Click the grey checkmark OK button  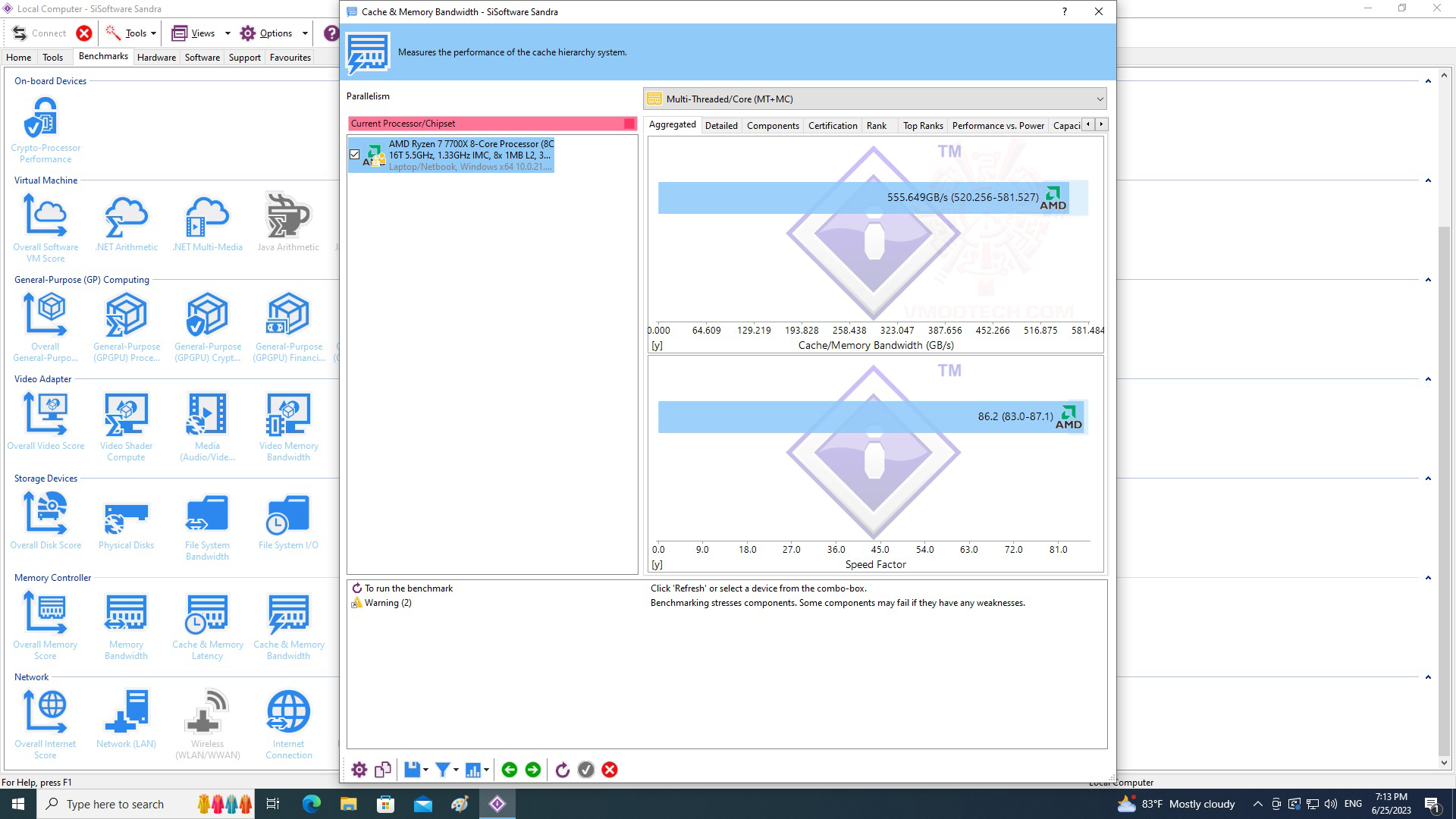586,770
